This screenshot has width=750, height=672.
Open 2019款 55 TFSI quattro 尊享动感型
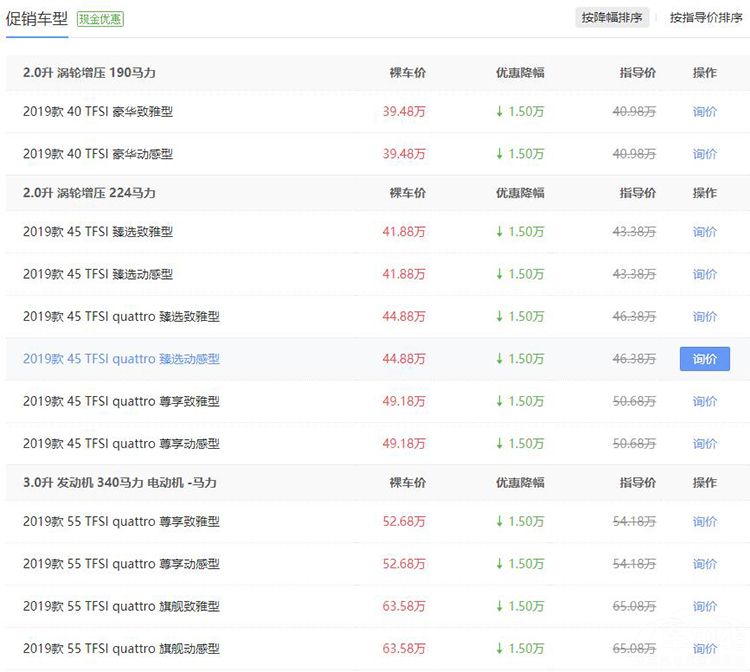pyautogui.click(x=121, y=564)
